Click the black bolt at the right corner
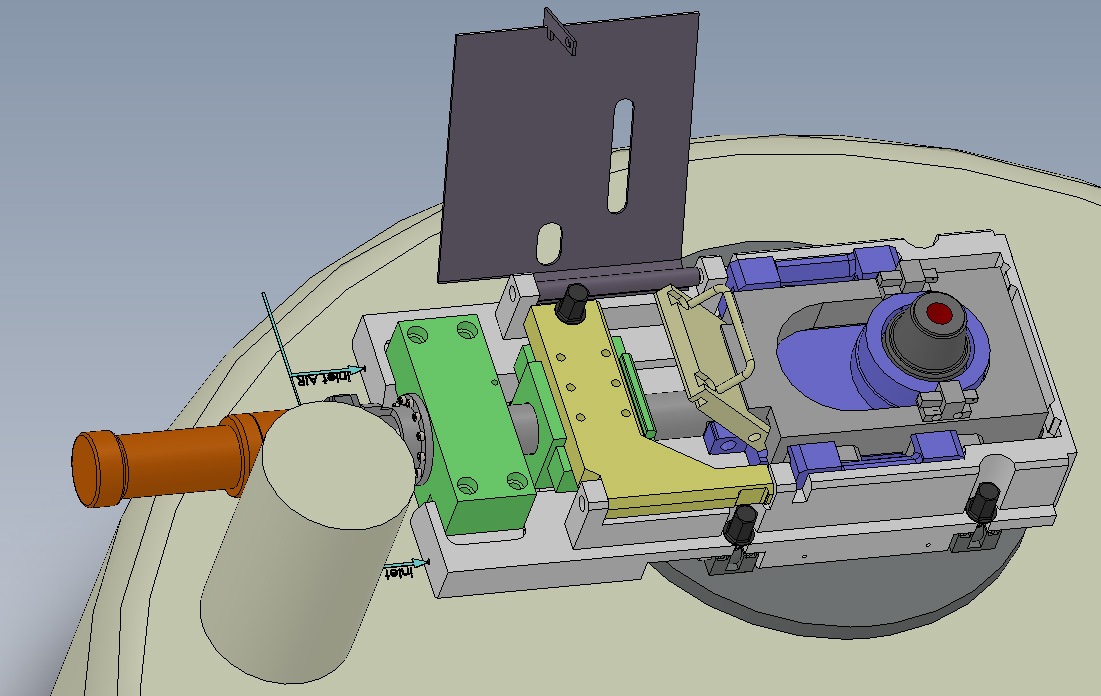The height and width of the screenshot is (696, 1101). tap(983, 503)
